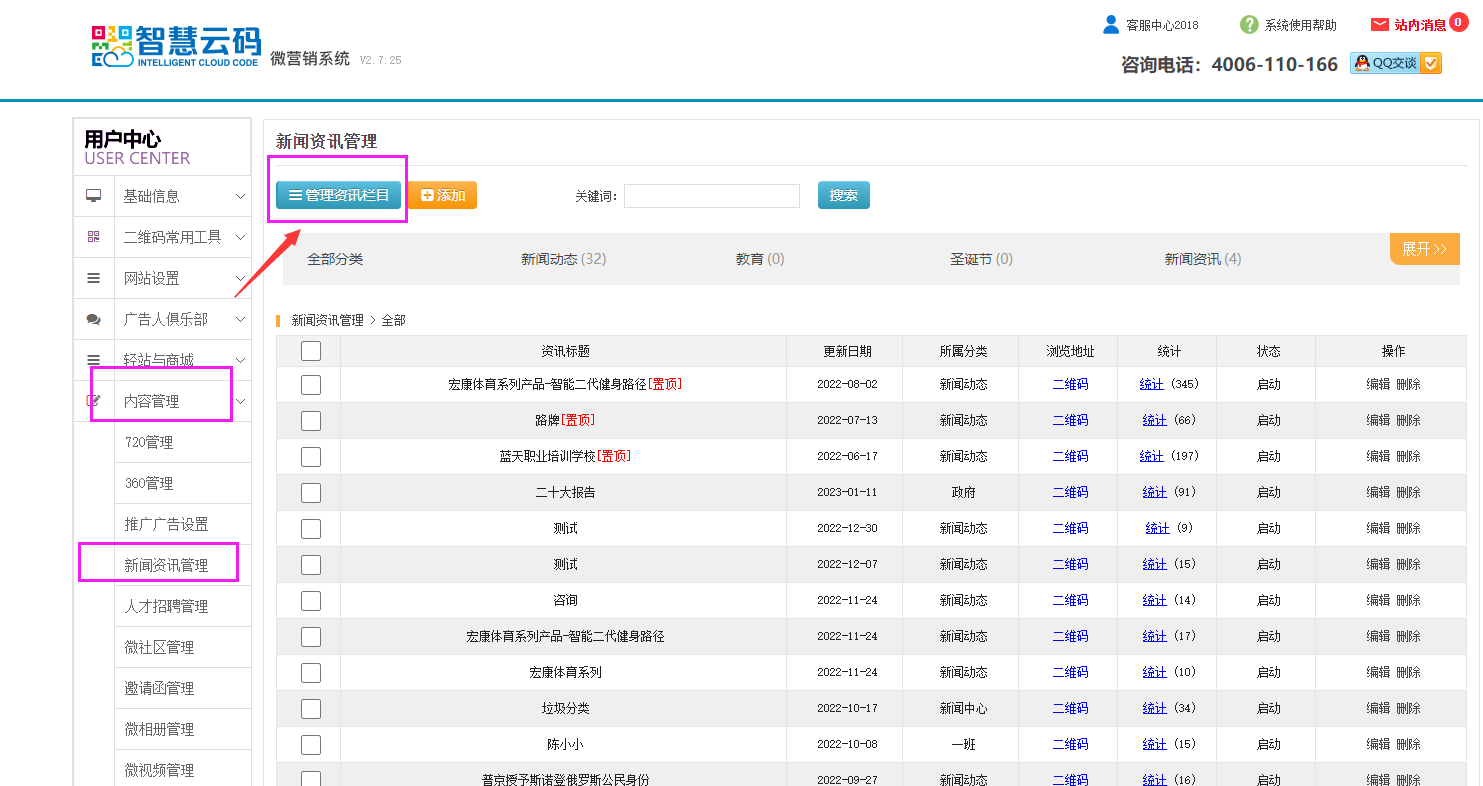The image size is (1483, 786).
Task: Open 人才招聘管理 in the sidebar
Action: pyautogui.click(x=166, y=606)
